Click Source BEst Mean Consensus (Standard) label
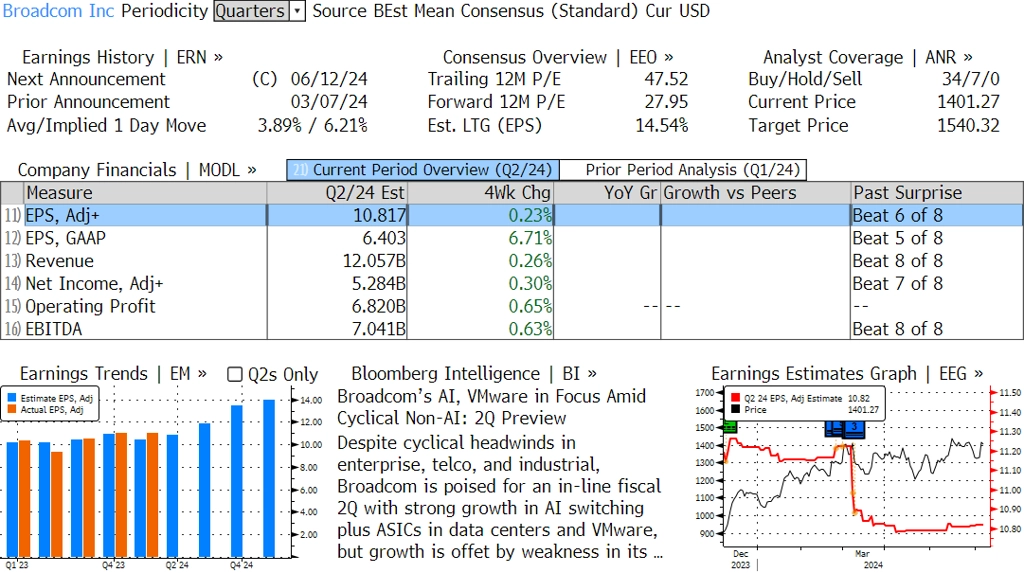 click(x=475, y=11)
